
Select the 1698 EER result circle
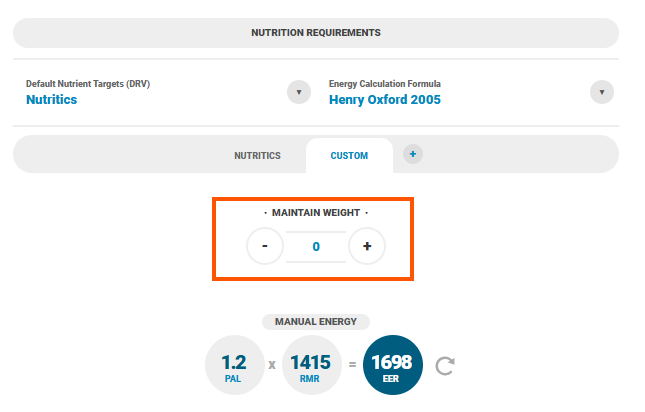pos(393,365)
